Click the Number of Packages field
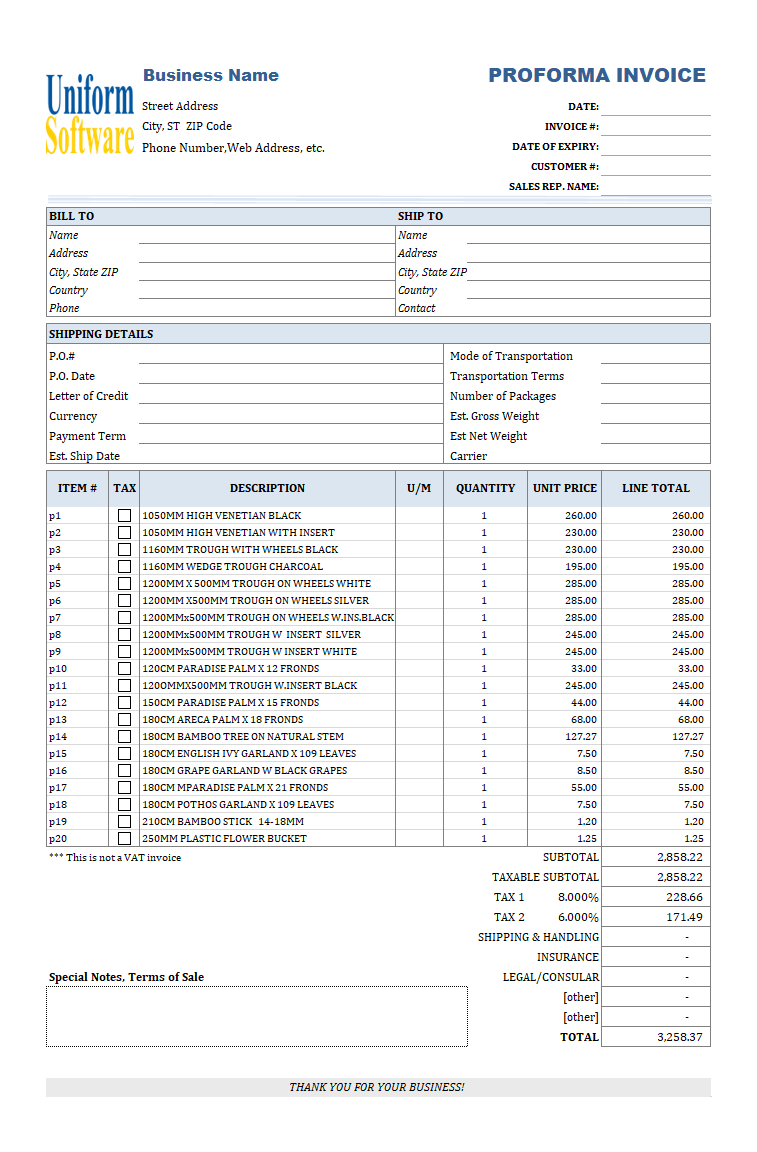 (x=656, y=396)
